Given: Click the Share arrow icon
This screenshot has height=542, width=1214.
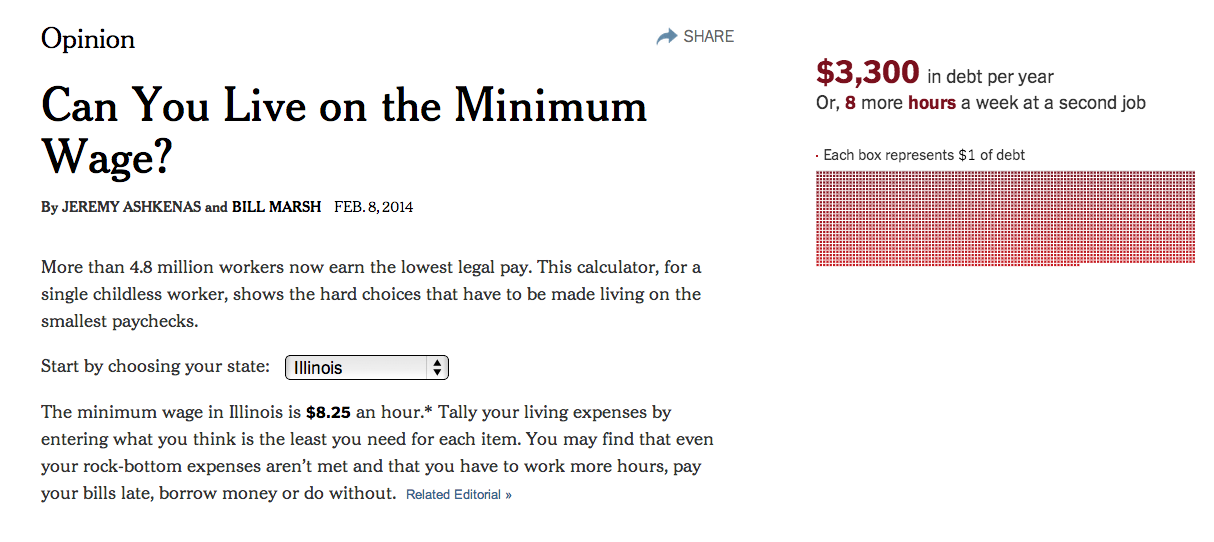Looking at the screenshot, I should pyautogui.click(x=666, y=37).
